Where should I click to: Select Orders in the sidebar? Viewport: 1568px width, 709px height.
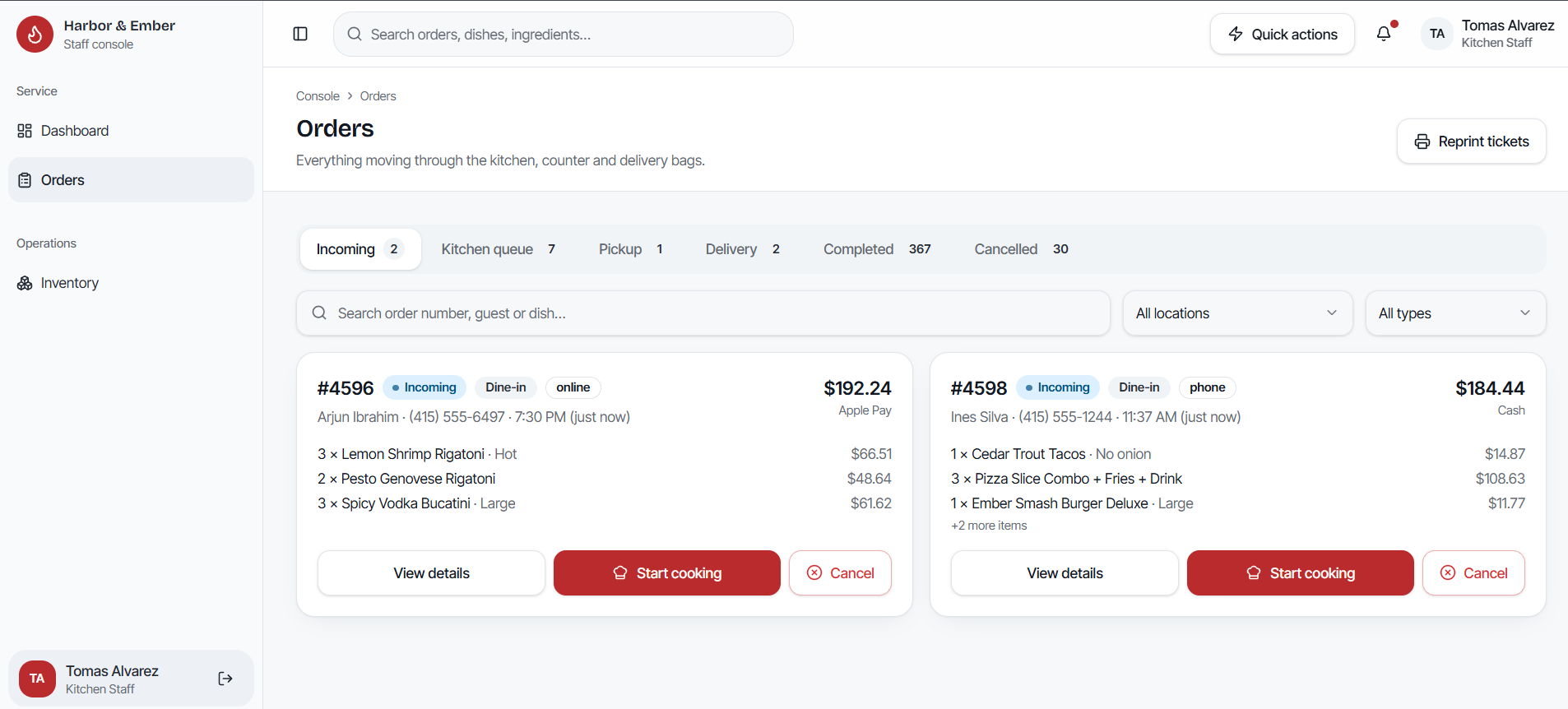tap(131, 180)
